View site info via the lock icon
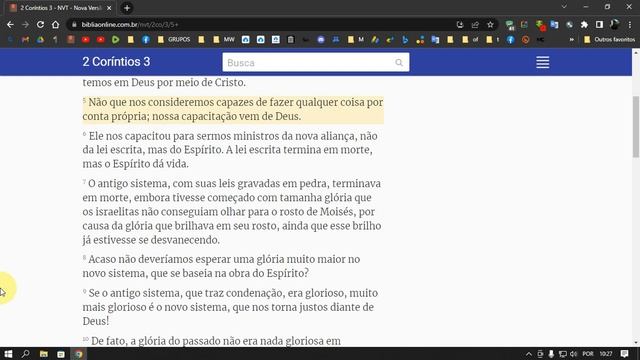 pos(74,24)
